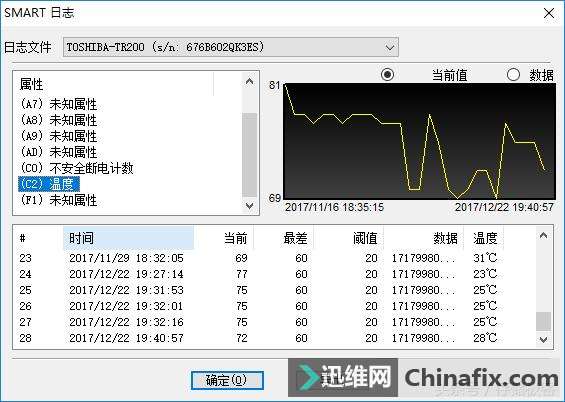The image size is (565, 402).
Task: Select the (C2) 温度 attribute
Action: tap(49, 184)
